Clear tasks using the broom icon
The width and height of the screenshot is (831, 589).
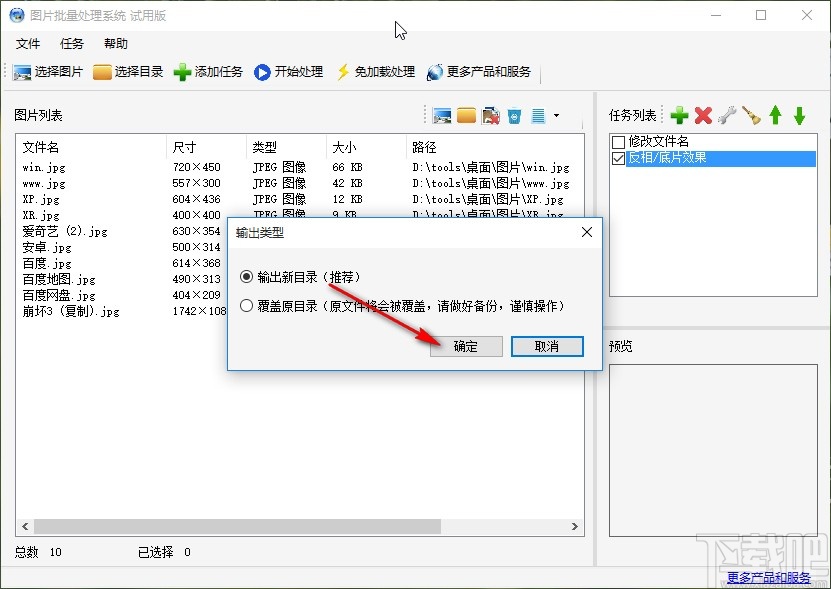(751, 115)
